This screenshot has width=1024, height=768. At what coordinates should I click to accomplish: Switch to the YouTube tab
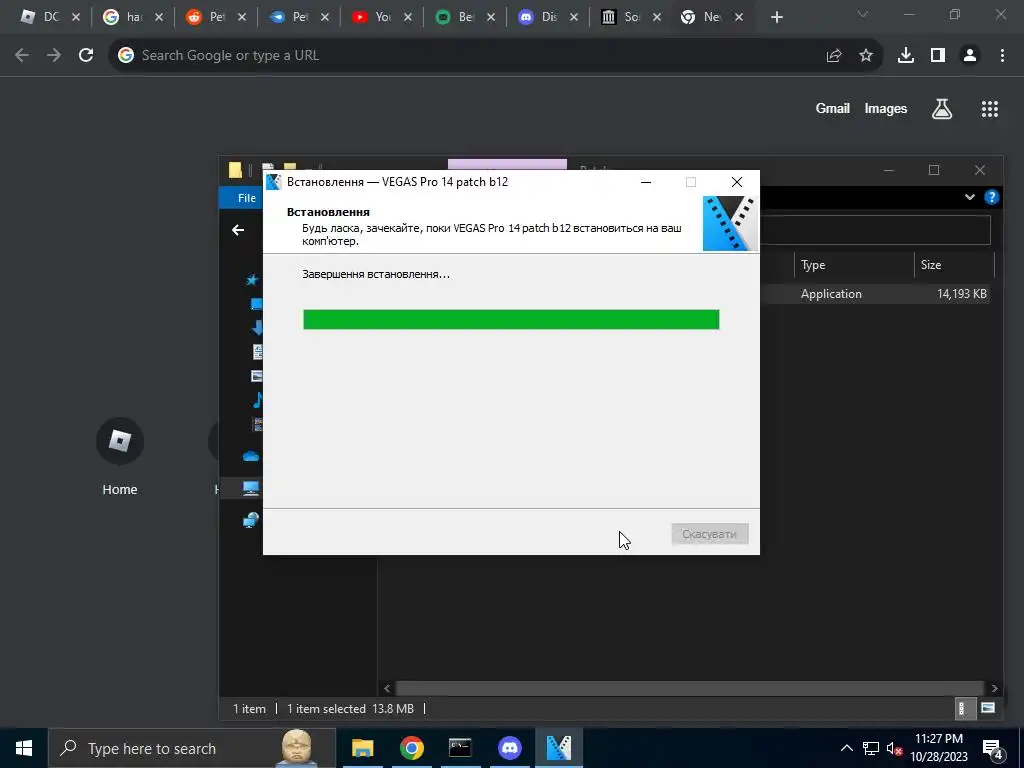(x=382, y=17)
